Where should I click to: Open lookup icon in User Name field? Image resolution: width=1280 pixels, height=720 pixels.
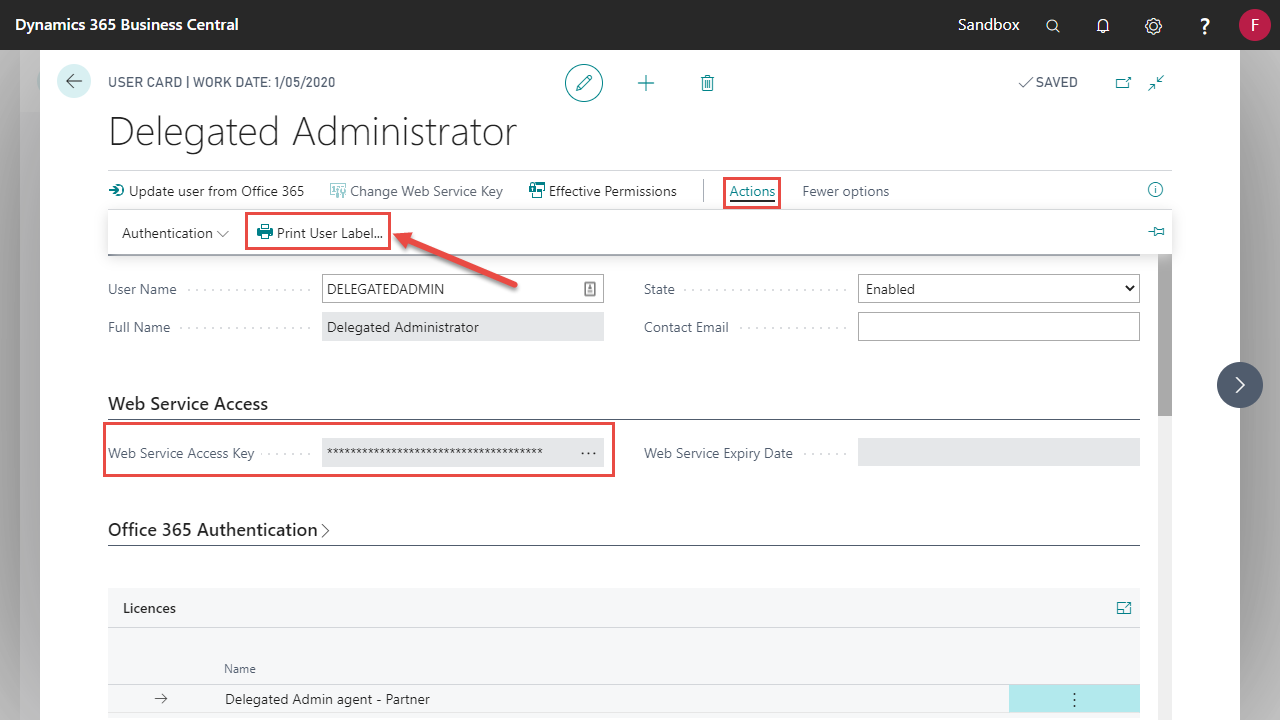[x=590, y=289]
